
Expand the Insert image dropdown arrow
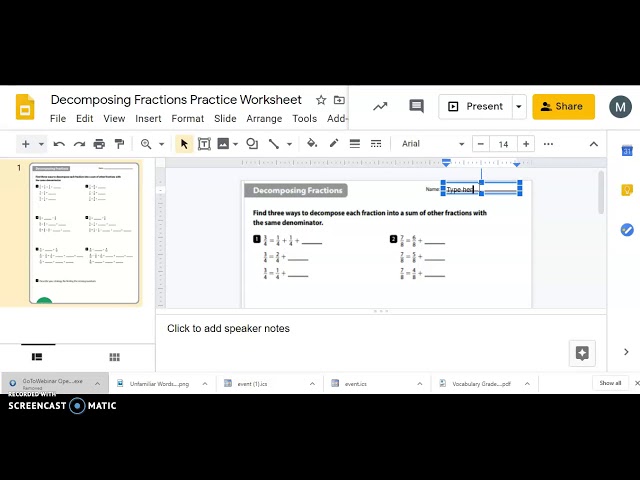coord(236,144)
